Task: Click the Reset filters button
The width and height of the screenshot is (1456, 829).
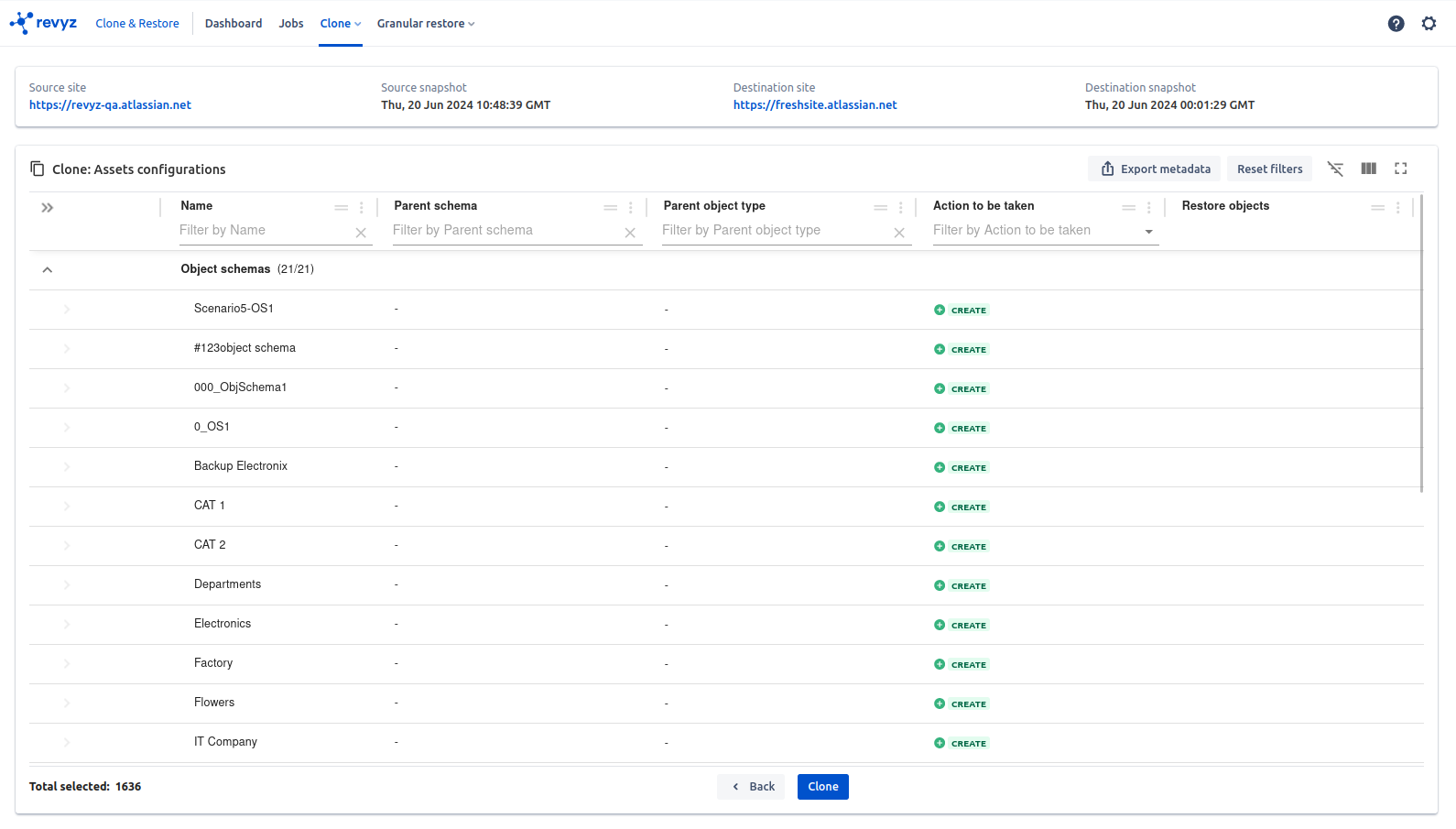Action: pyautogui.click(x=1270, y=169)
